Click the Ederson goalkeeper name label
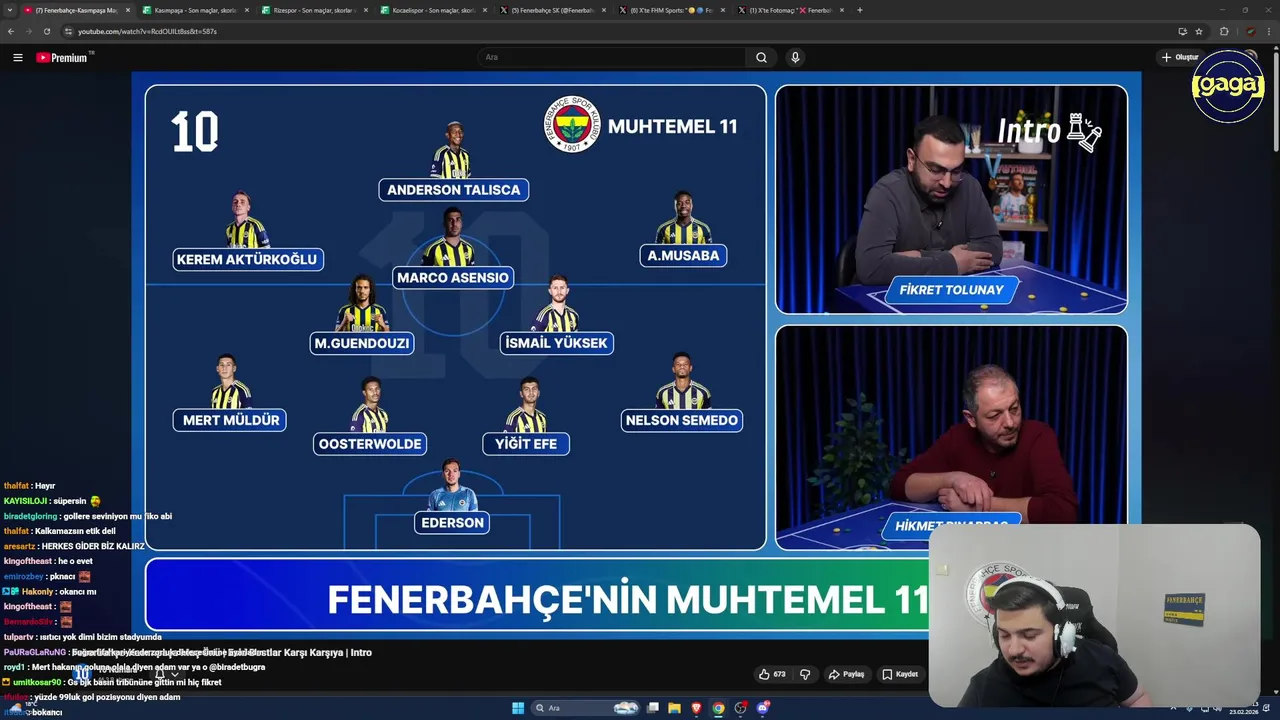Screen dimensions: 1280x720 point(453,522)
